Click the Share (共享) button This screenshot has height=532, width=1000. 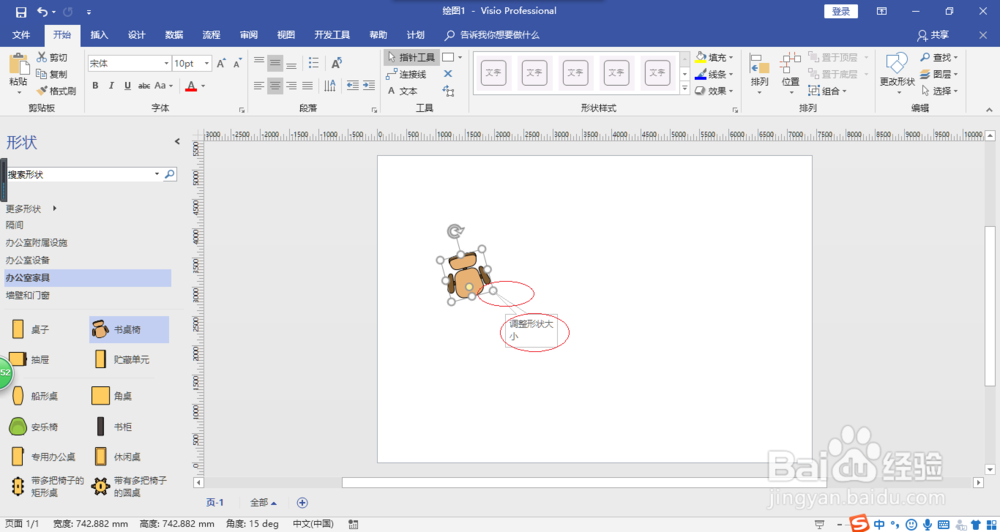pos(933,35)
